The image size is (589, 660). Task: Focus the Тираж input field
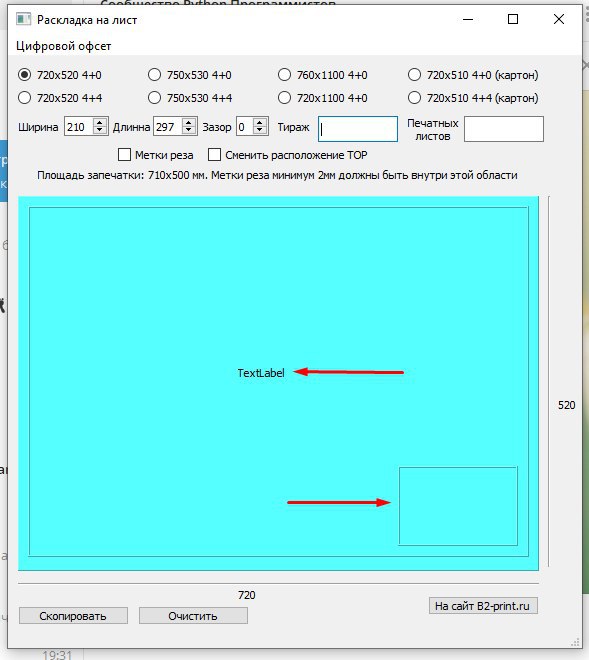point(358,129)
